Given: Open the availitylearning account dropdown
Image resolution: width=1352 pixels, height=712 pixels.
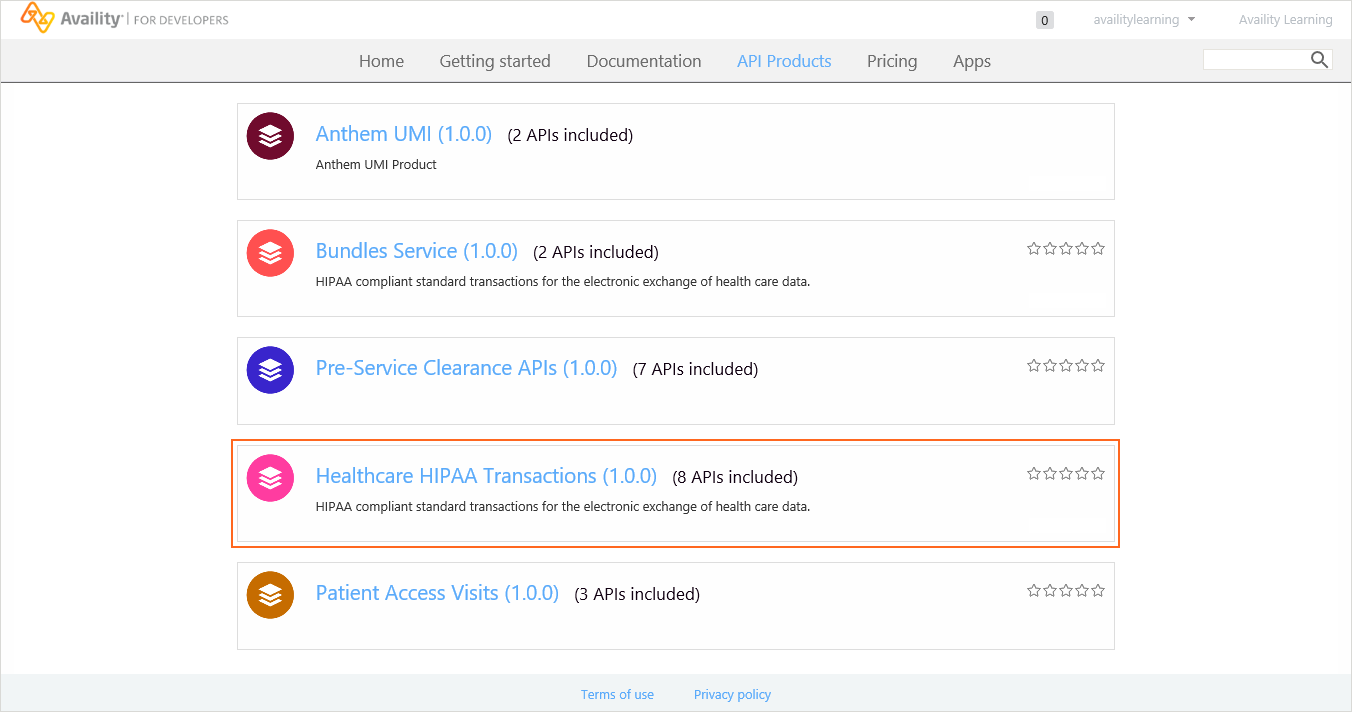Looking at the screenshot, I should coord(1144,20).
